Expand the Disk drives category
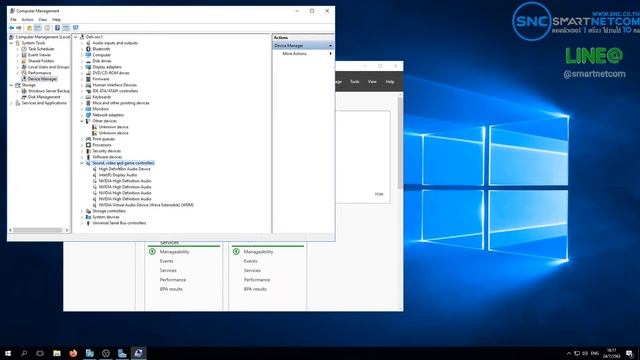This screenshot has width=640, height=360. [82, 61]
